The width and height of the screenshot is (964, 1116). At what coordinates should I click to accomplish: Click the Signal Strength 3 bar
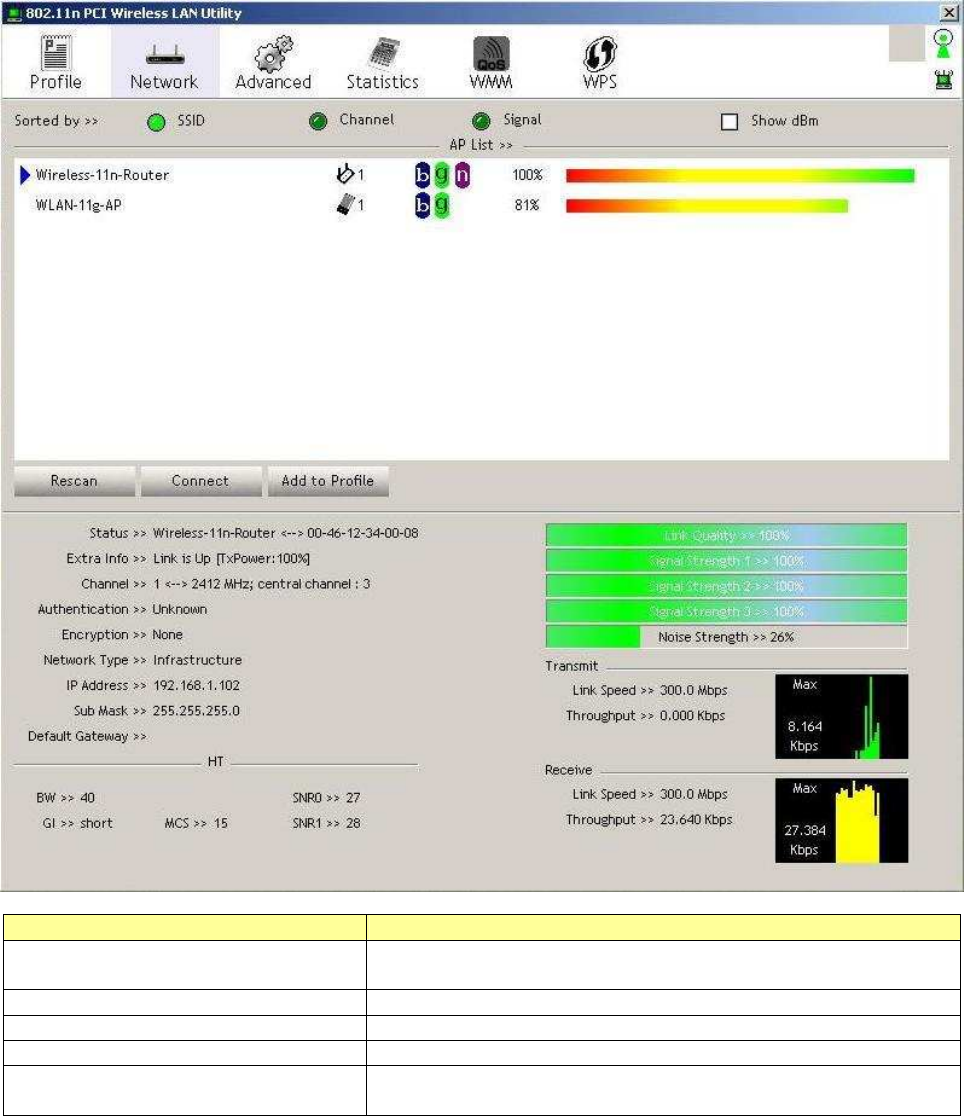pyautogui.click(x=726, y=611)
